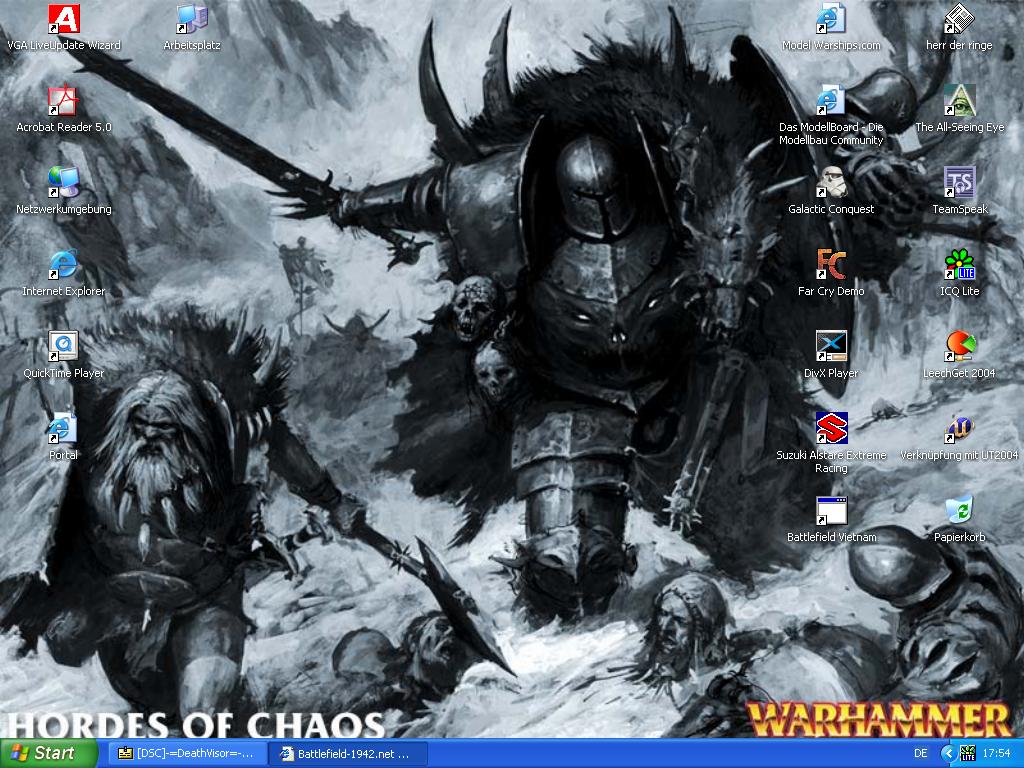Viewport: 1024px width, 768px height.
Task: Launch the Internet Explorer desktop shortcut
Action: 63,266
